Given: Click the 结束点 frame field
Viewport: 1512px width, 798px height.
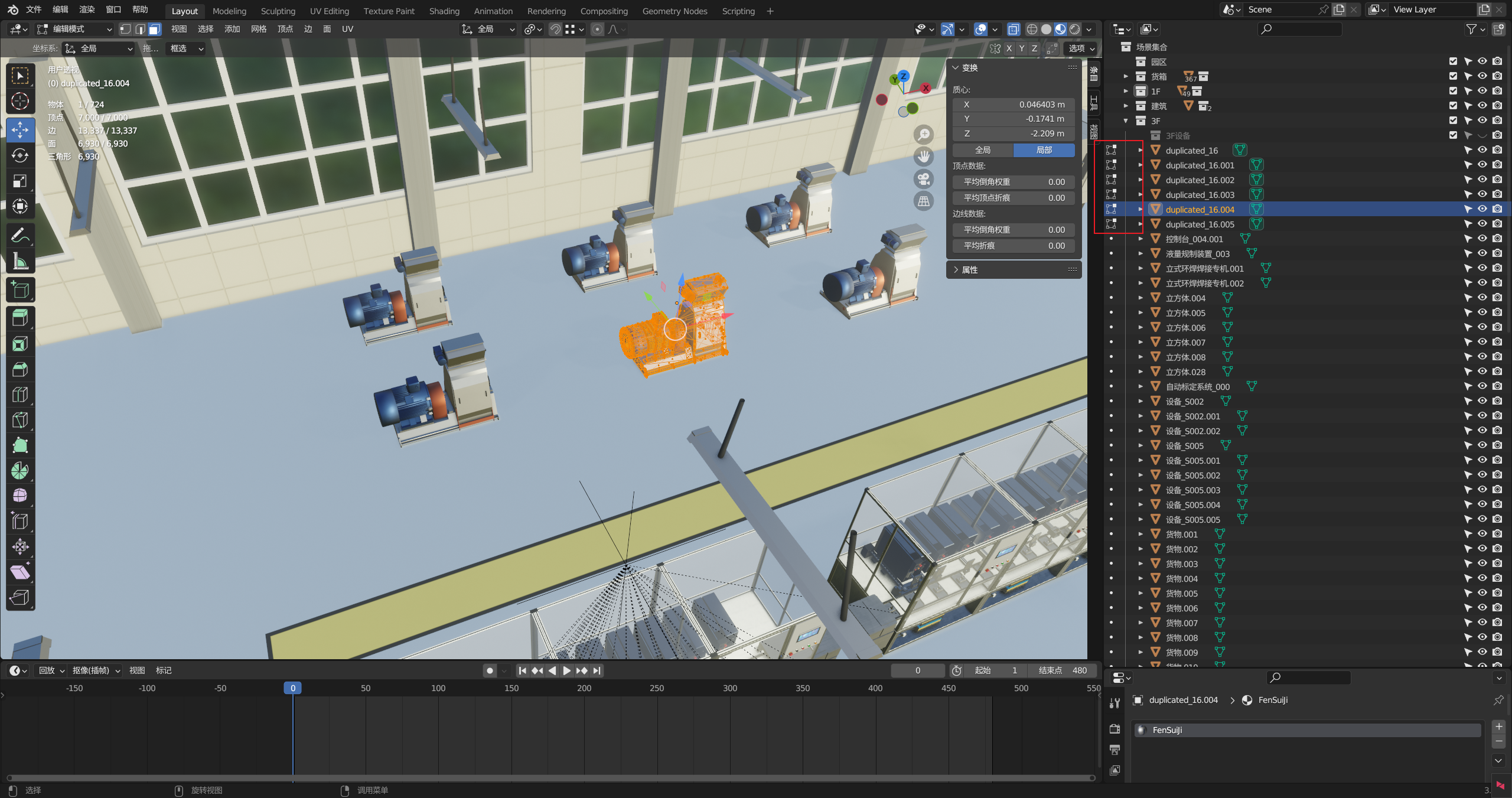Looking at the screenshot, I should click(x=1063, y=670).
